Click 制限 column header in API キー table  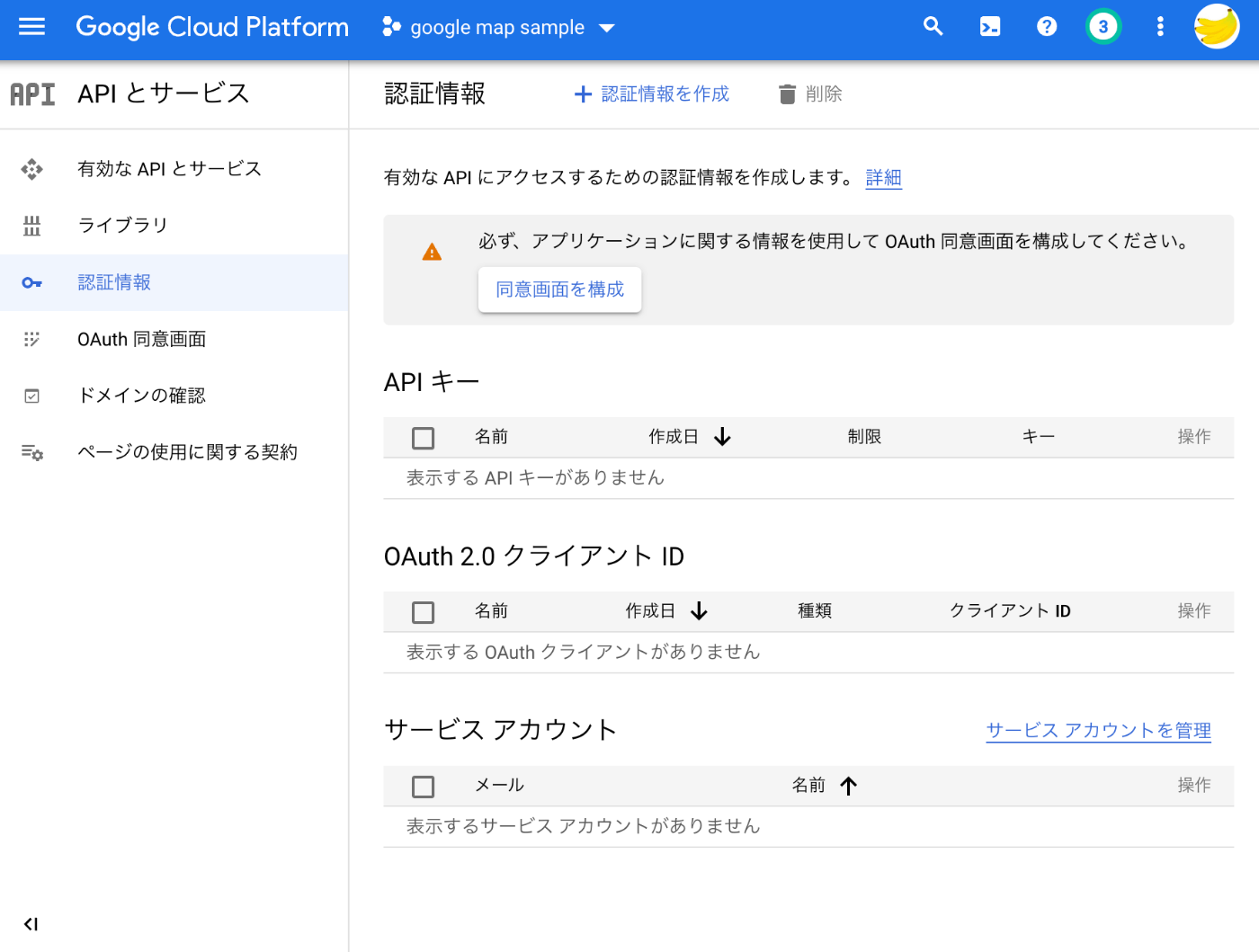coord(864,437)
